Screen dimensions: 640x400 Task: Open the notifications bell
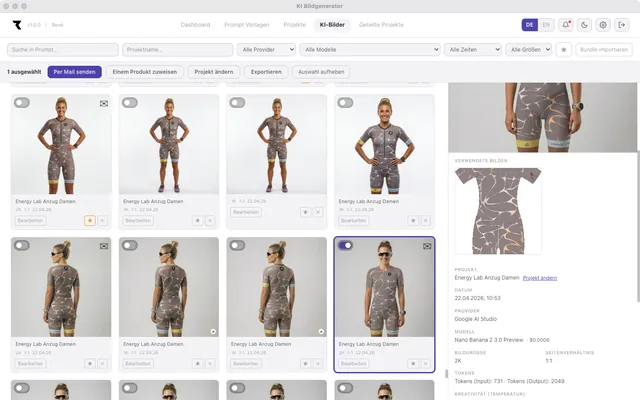(x=566, y=25)
